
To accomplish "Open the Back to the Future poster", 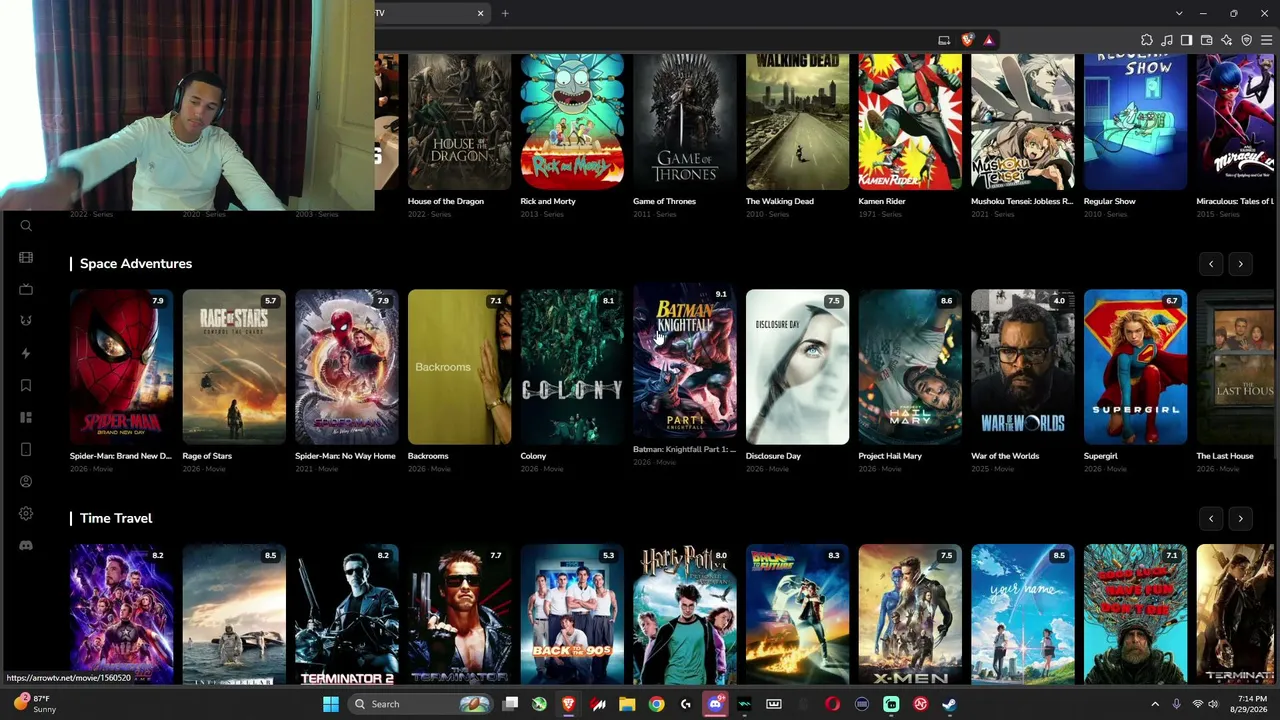I will point(797,614).
